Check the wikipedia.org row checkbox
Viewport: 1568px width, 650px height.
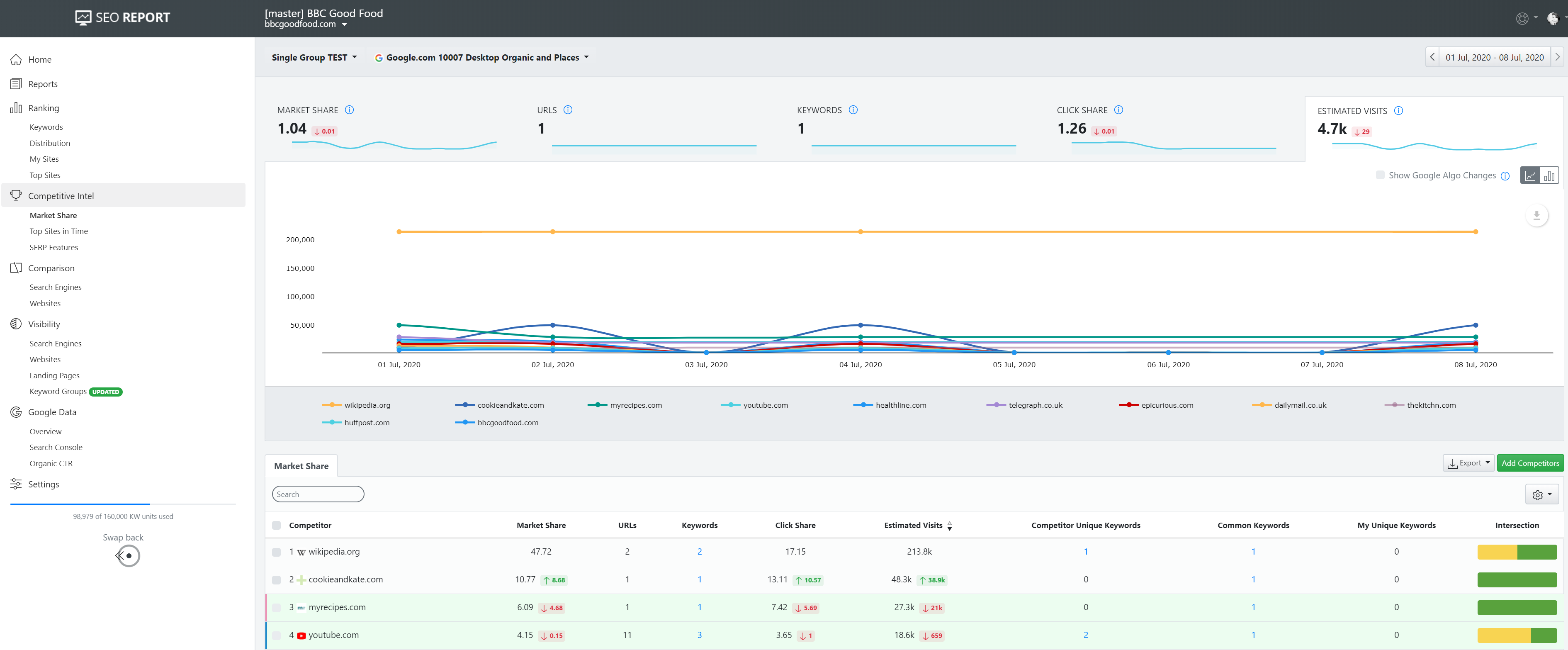(x=276, y=552)
